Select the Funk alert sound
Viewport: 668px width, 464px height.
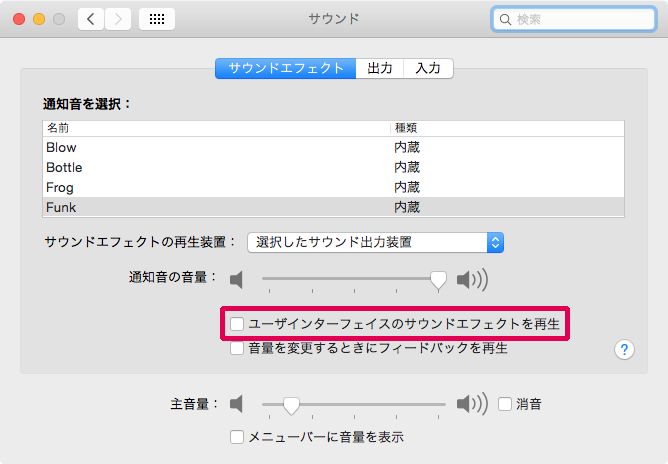[x=334, y=208]
